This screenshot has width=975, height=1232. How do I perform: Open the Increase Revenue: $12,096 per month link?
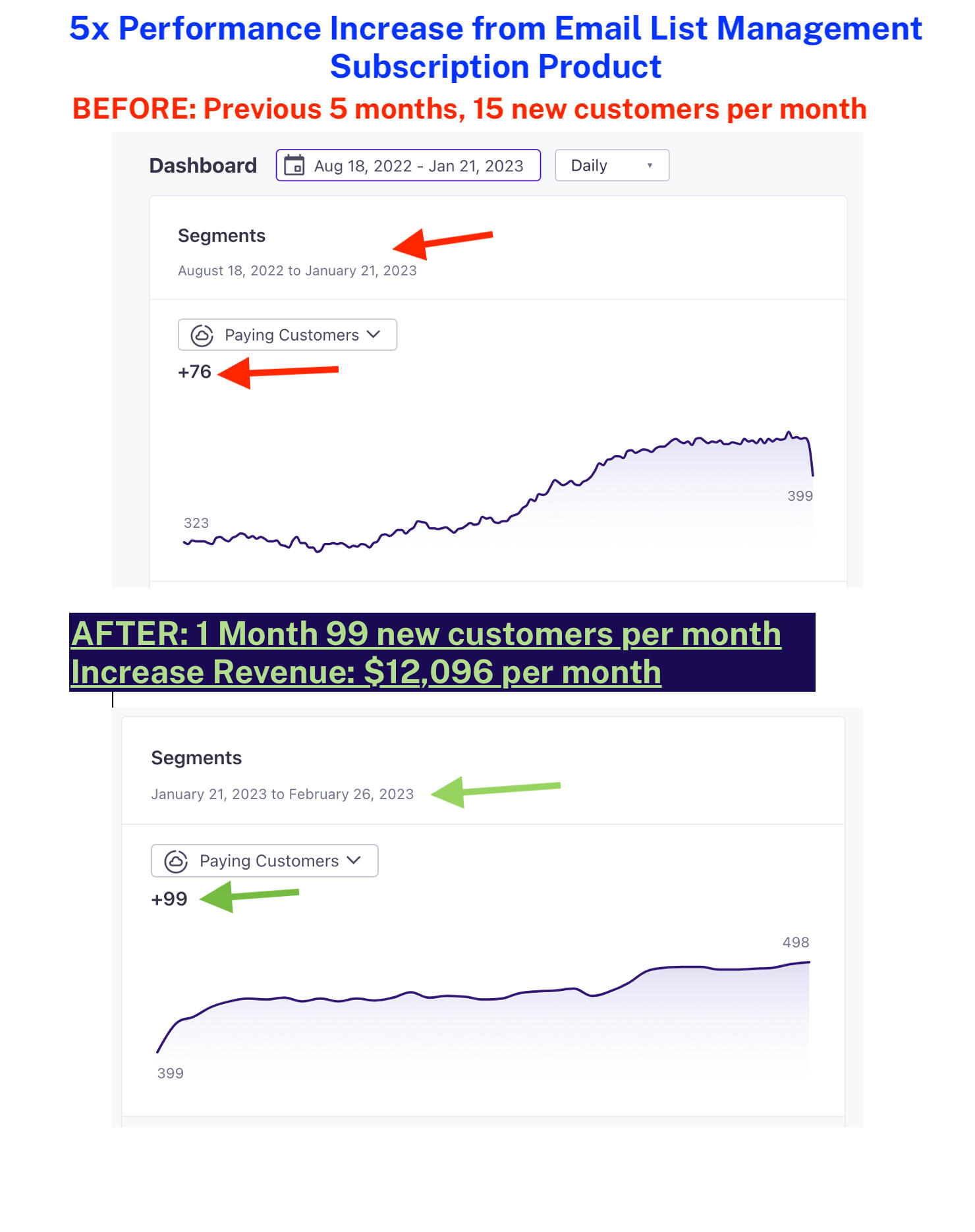click(366, 673)
